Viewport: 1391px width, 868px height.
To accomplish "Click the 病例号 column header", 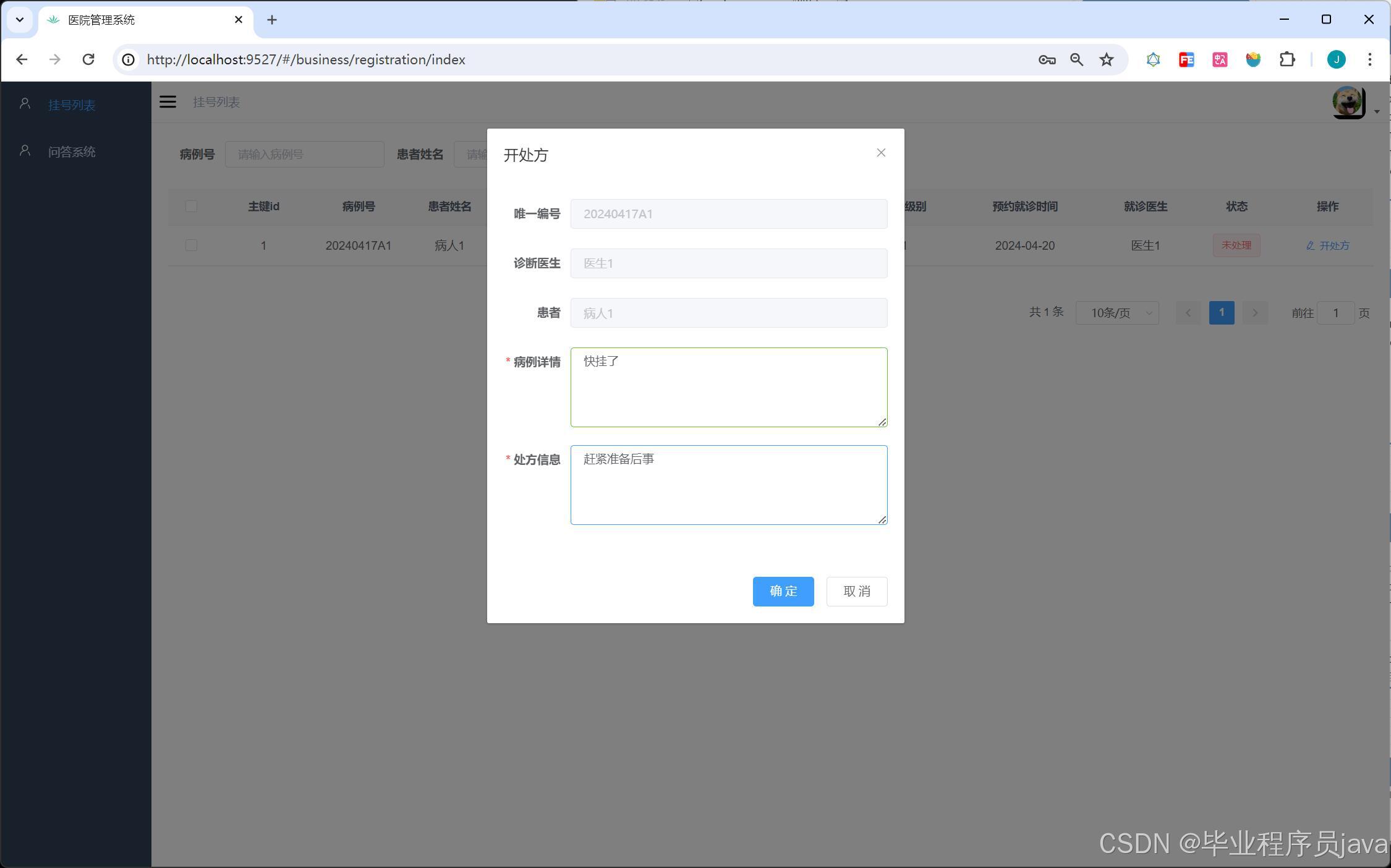I will 359,206.
